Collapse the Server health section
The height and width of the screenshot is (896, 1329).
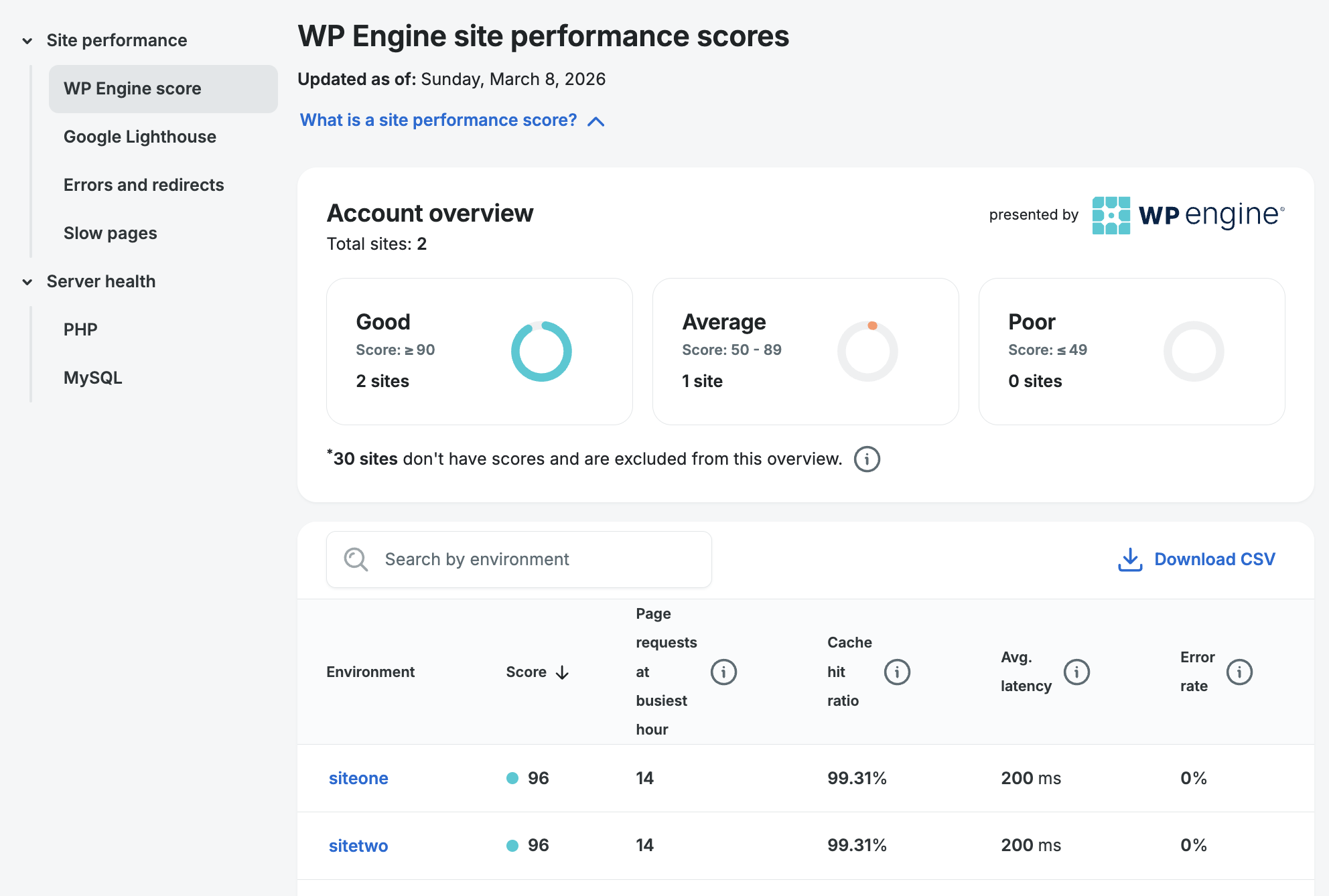[x=26, y=282]
